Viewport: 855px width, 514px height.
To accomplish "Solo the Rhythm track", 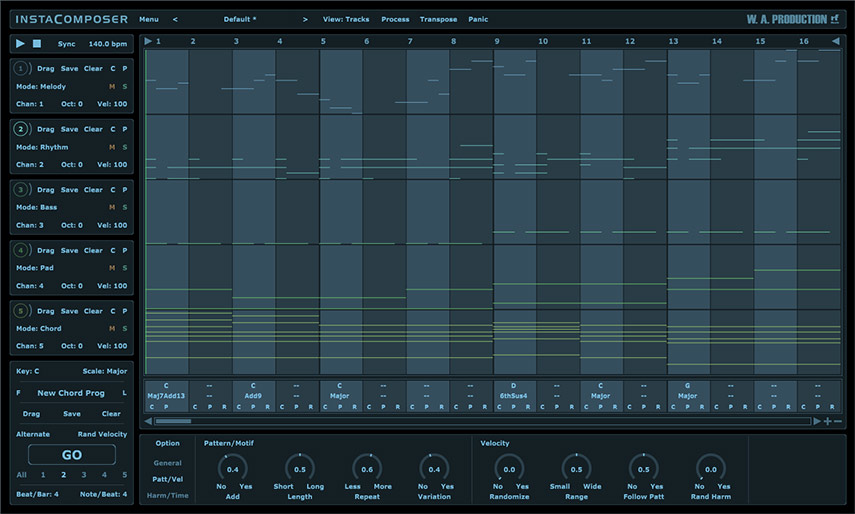I will [125, 147].
